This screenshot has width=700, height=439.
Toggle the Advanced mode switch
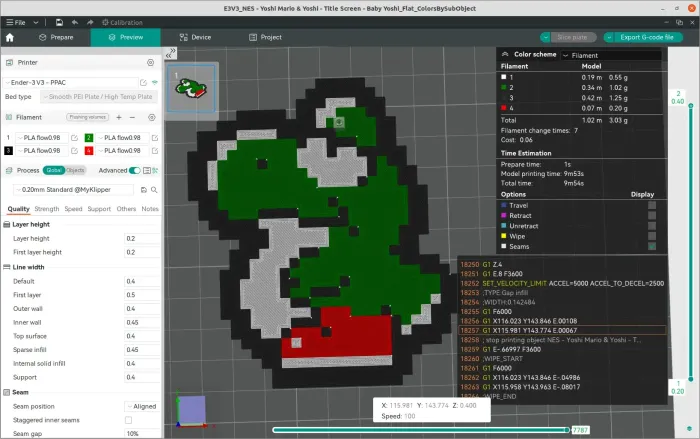[x=134, y=171]
